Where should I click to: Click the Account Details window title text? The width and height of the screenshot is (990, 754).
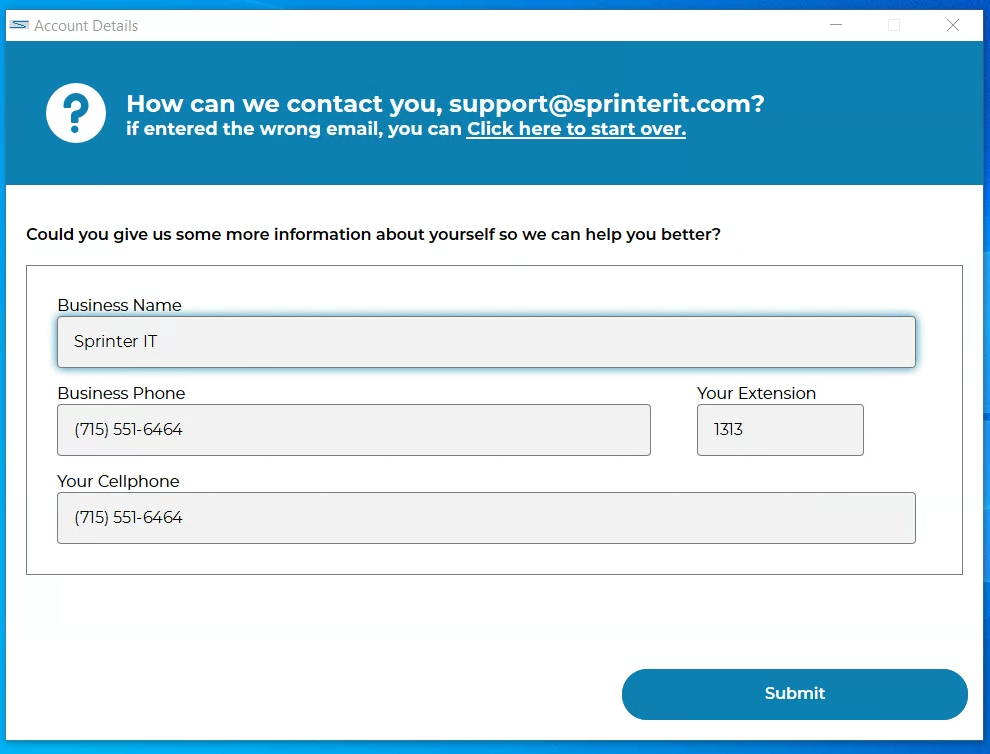[86, 26]
